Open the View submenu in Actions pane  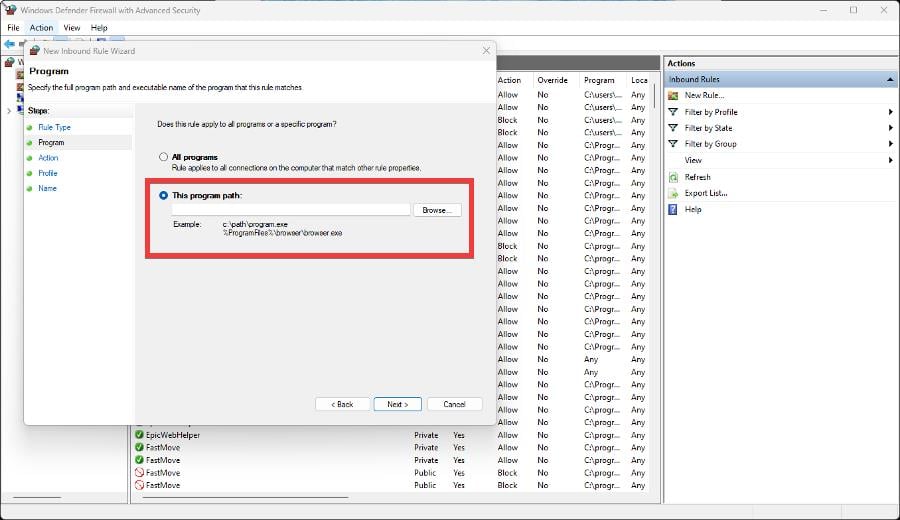[781, 160]
